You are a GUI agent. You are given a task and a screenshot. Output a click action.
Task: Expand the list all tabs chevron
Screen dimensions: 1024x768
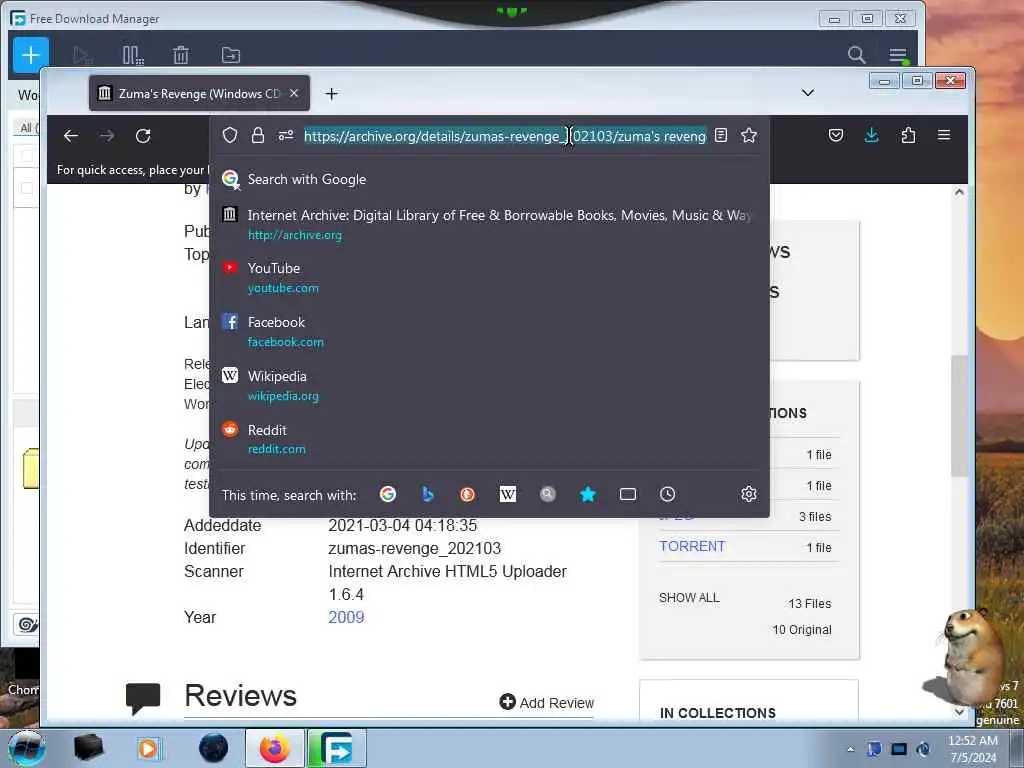coord(808,93)
